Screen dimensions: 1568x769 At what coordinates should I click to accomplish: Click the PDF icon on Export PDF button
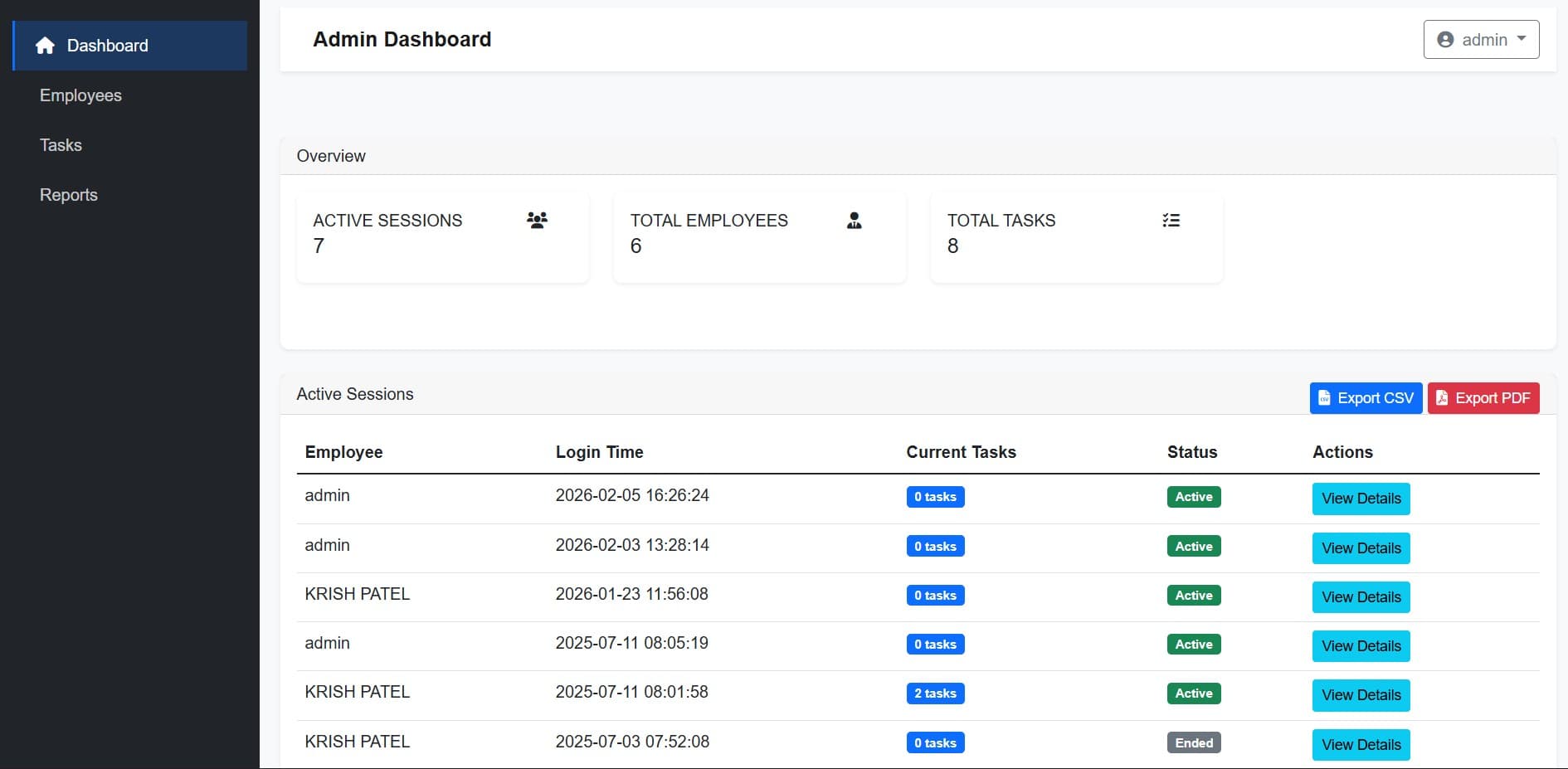tap(1442, 398)
